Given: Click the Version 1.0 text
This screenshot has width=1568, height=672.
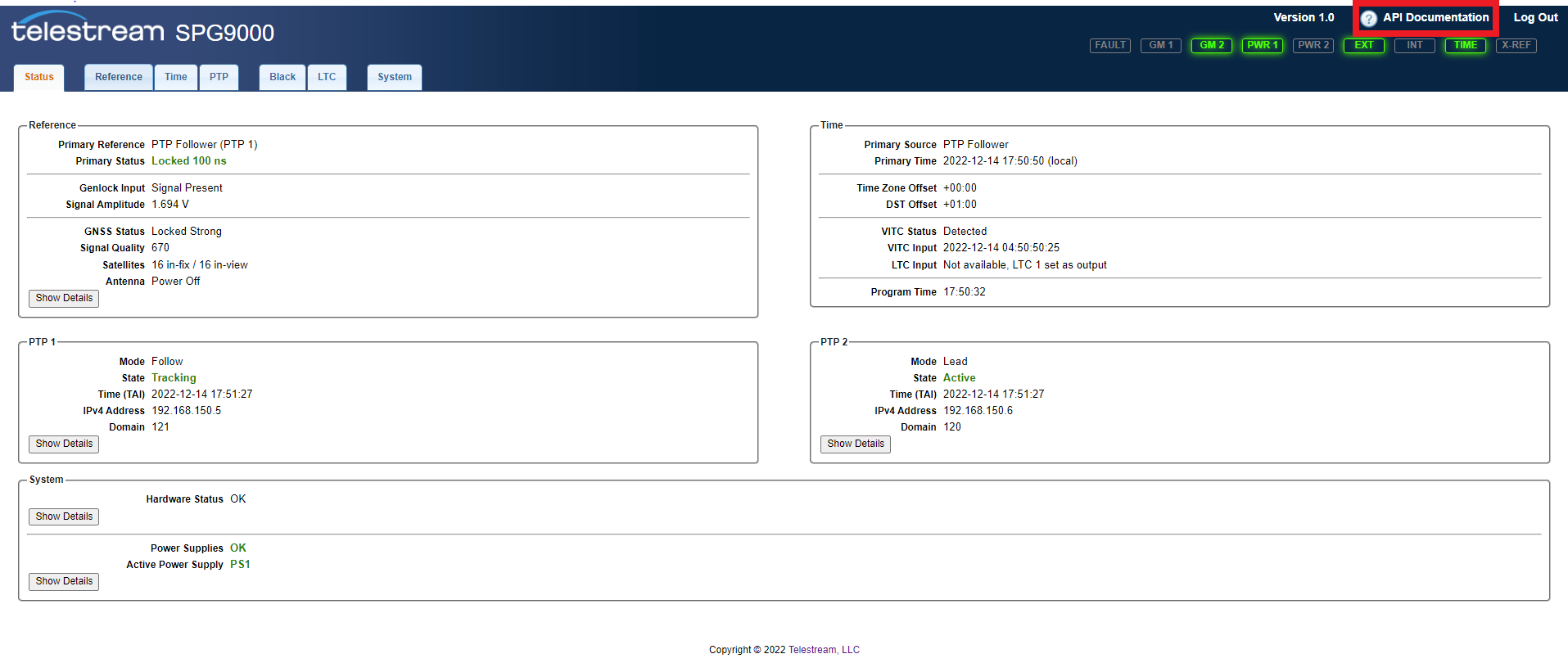Looking at the screenshot, I should click(1304, 17).
